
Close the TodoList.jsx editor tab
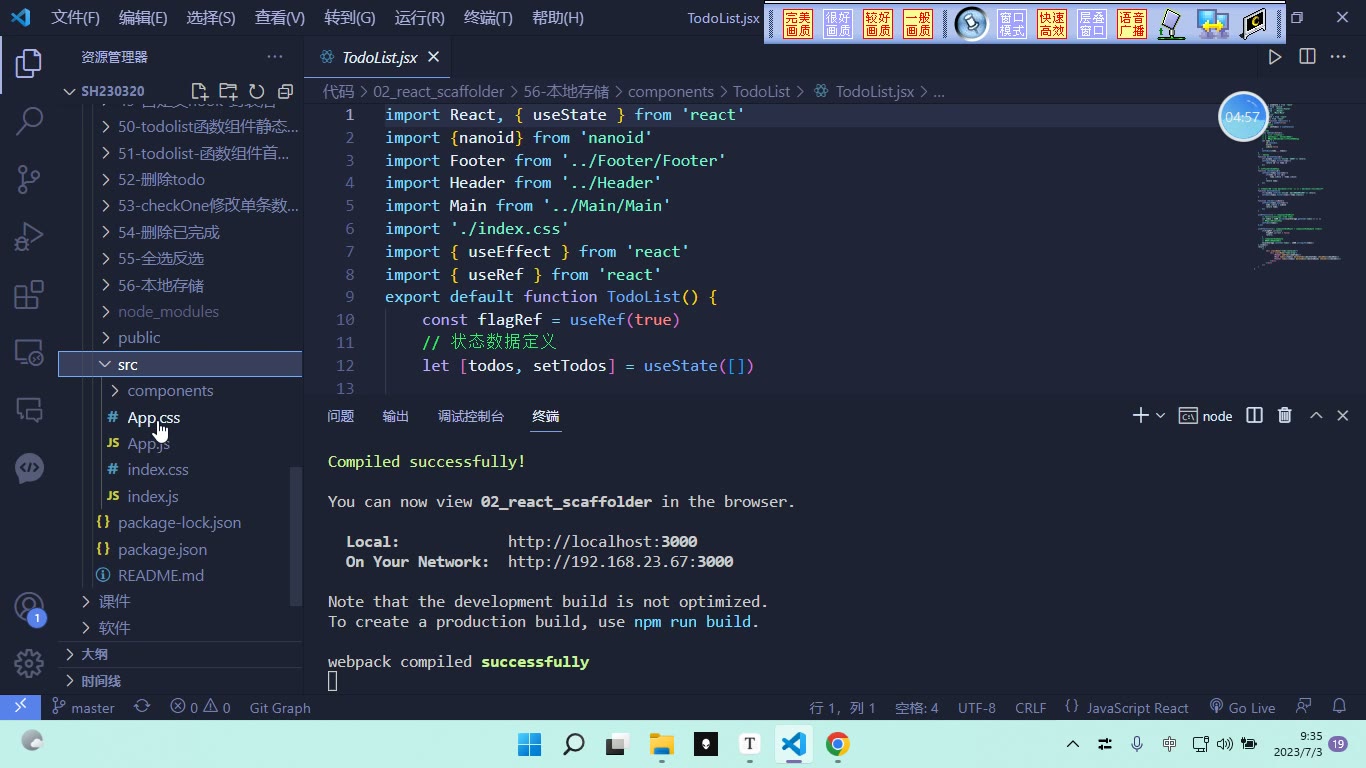pyautogui.click(x=433, y=57)
